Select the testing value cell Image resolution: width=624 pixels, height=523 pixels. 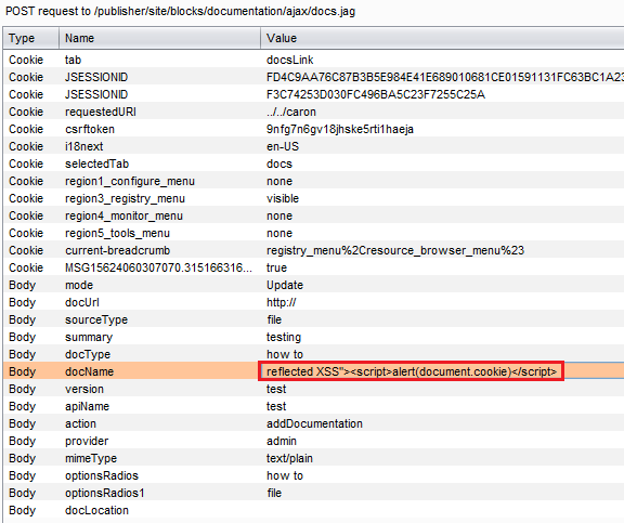pos(283,337)
